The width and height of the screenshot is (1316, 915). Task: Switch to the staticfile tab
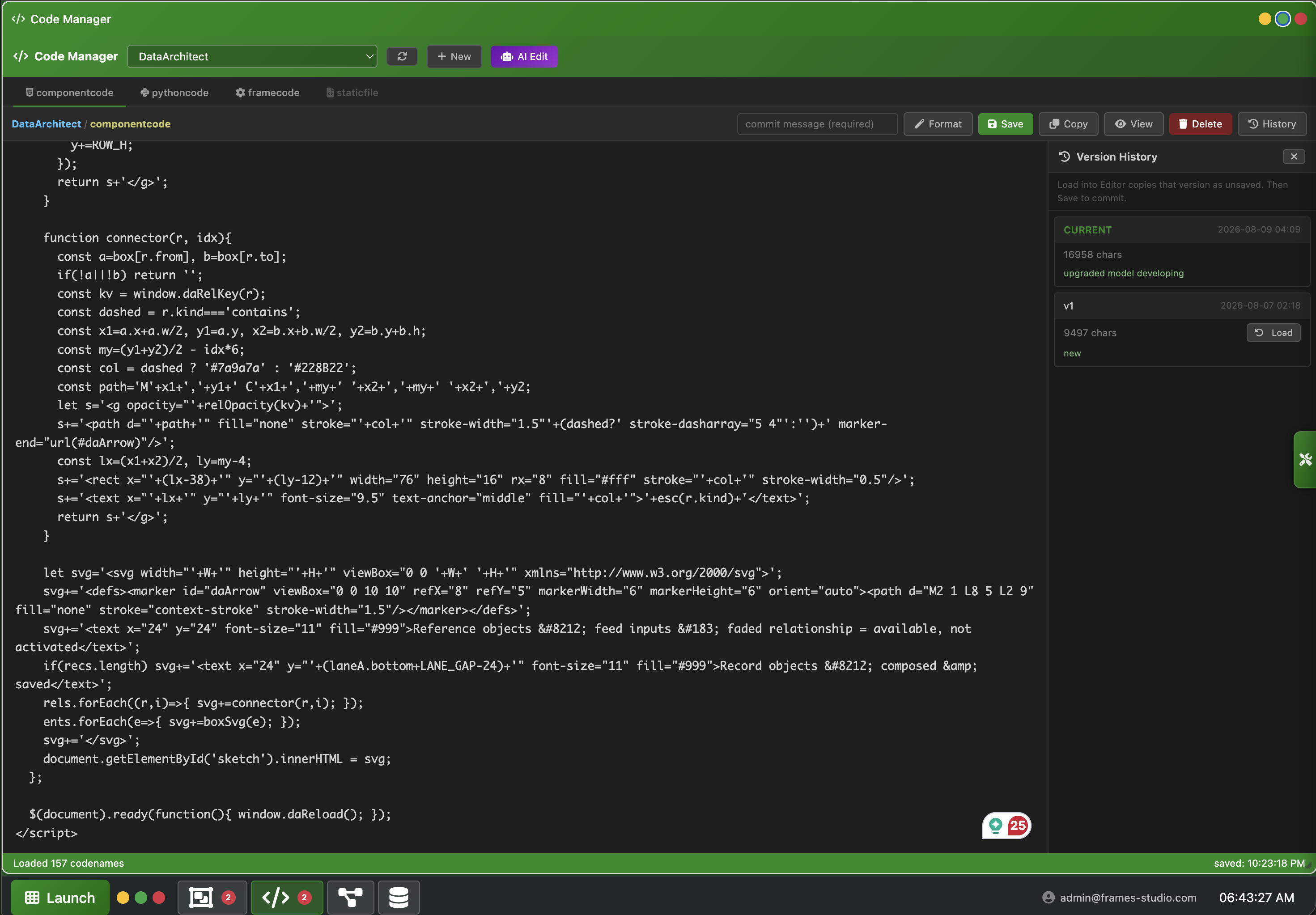[x=352, y=92]
